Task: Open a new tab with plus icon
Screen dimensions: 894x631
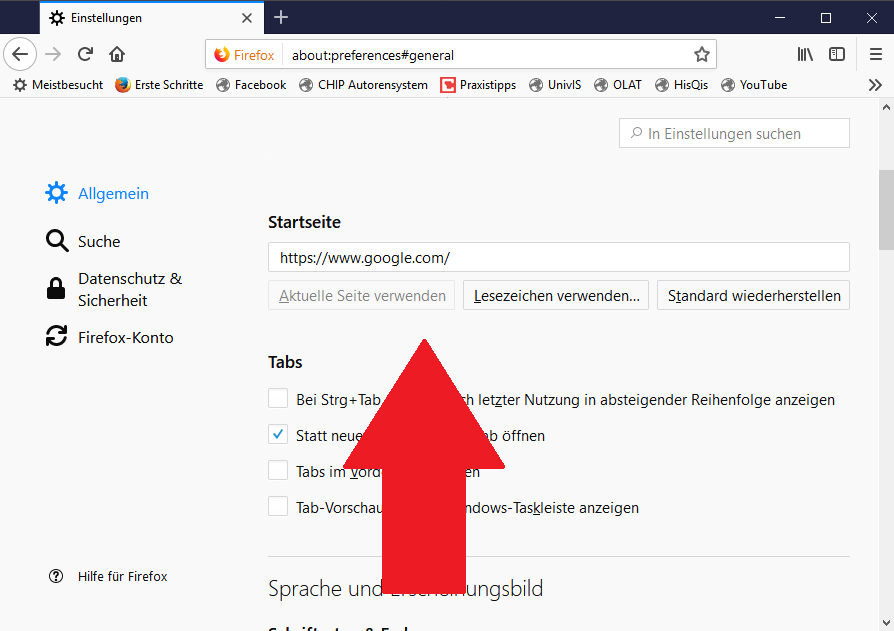Action: click(281, 17)
